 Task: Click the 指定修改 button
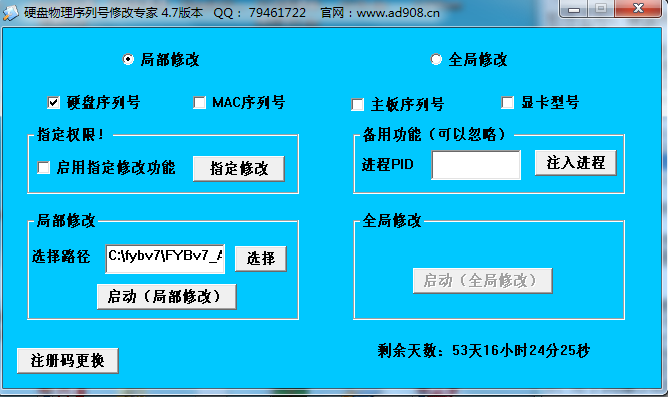[x=239, y=169]
